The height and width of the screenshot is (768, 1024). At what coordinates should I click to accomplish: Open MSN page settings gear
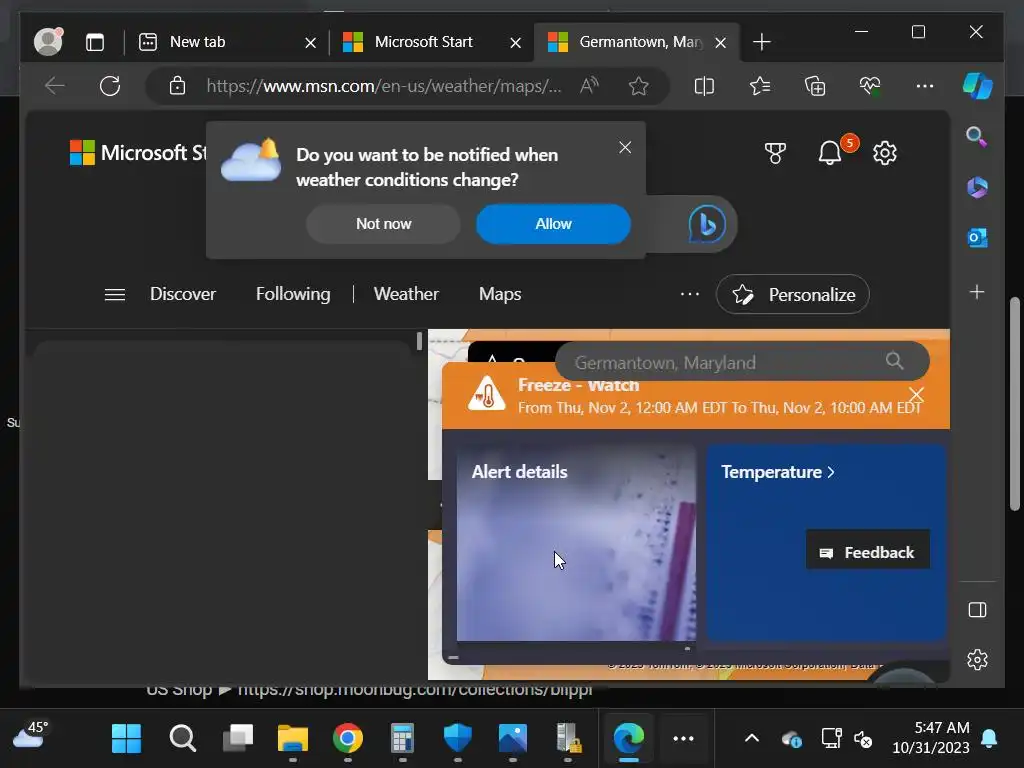coord(885,153)
